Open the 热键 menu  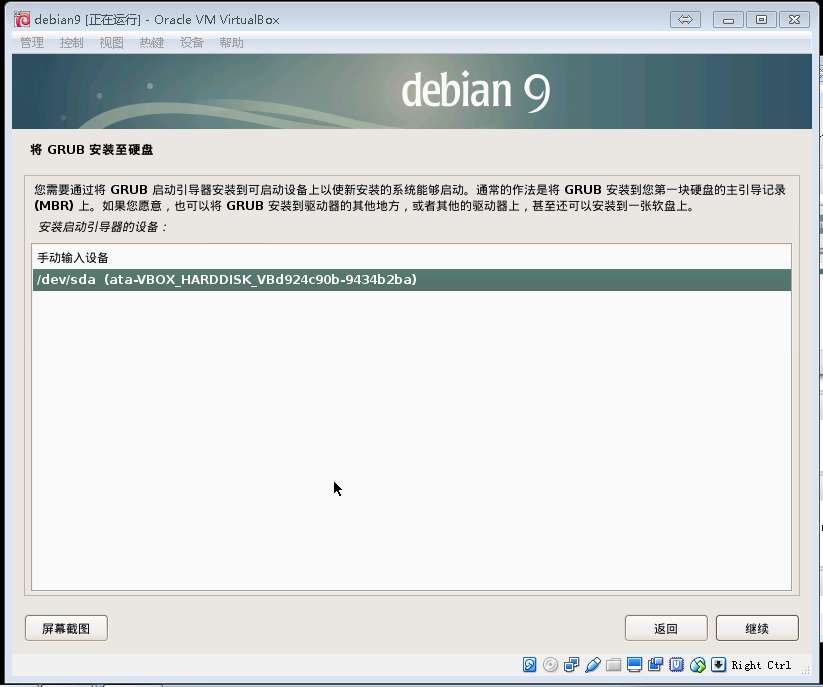152,43
